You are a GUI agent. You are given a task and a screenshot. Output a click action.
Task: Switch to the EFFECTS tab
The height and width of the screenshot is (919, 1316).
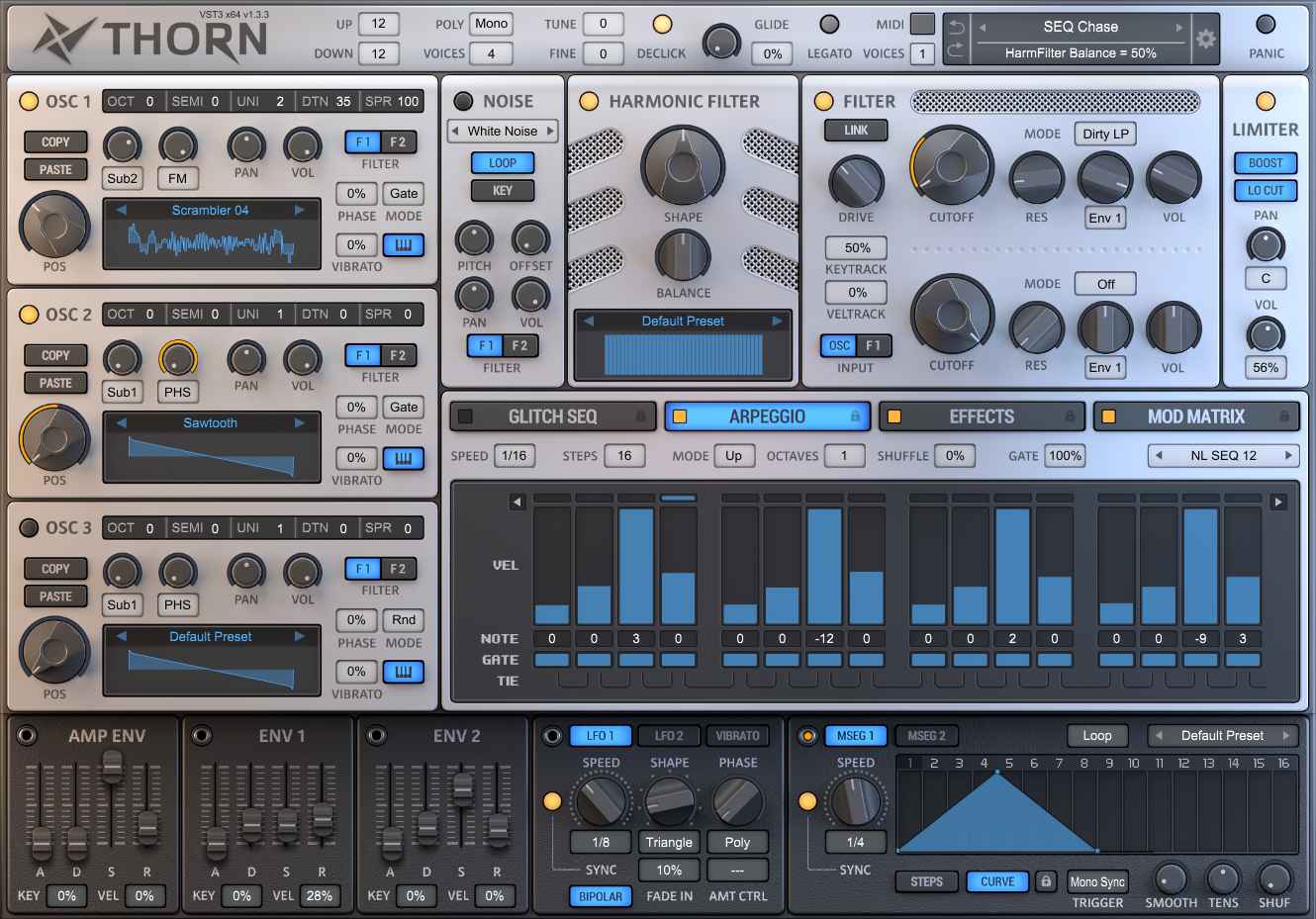pos(983,415)
